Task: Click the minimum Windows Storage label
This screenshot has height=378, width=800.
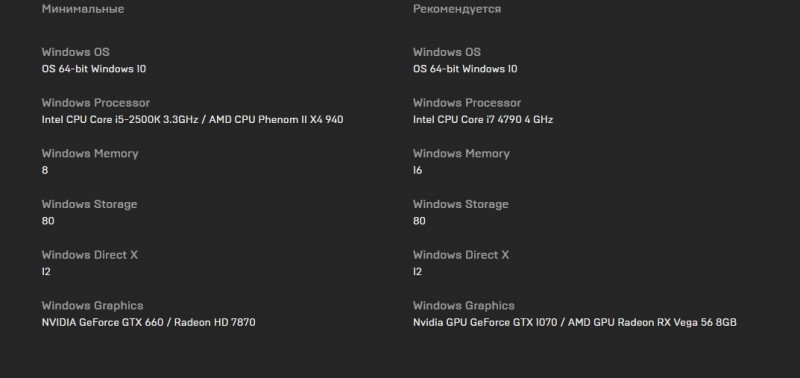Action: (x=89, y=204)
